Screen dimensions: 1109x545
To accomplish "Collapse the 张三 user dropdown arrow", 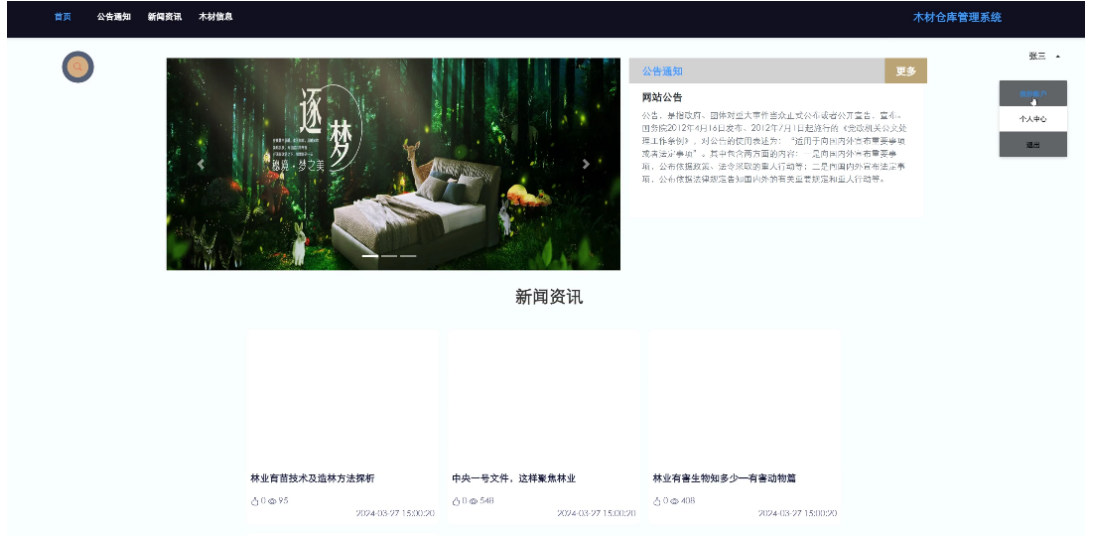I will tap(1058, 57).
